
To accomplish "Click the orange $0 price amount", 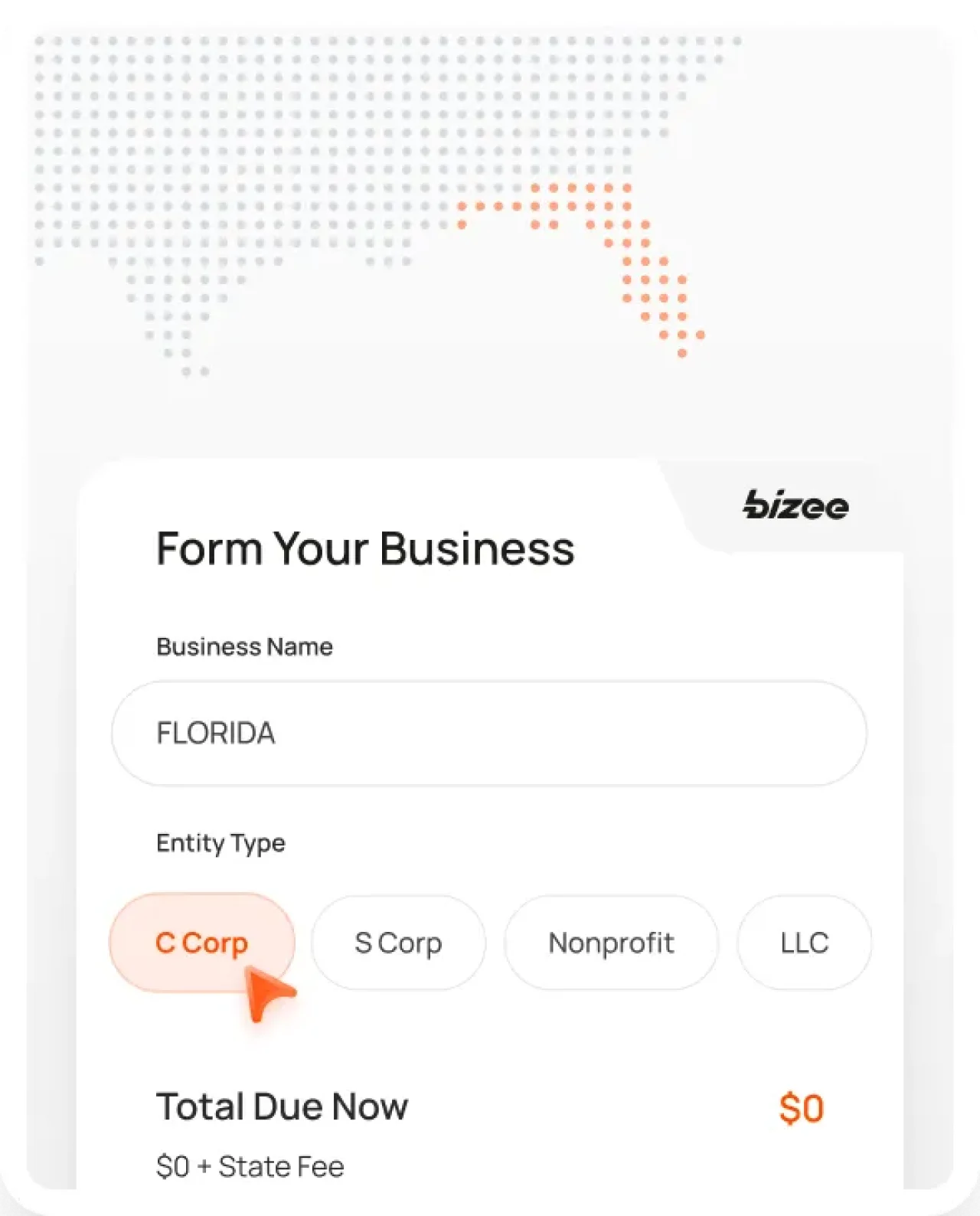I will 802,1106.
